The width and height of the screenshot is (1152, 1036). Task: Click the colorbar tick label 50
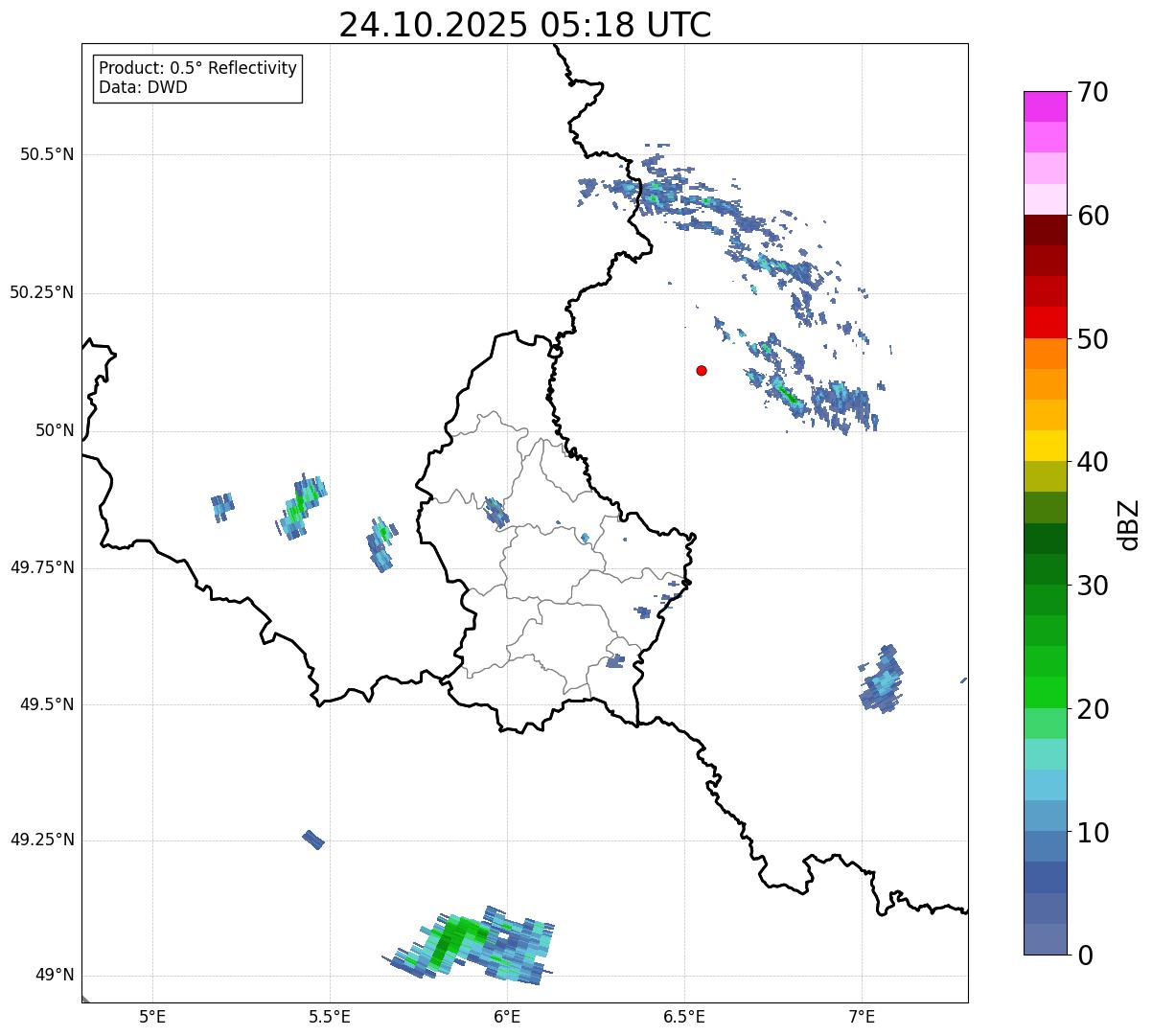[x=1093, y=339]
